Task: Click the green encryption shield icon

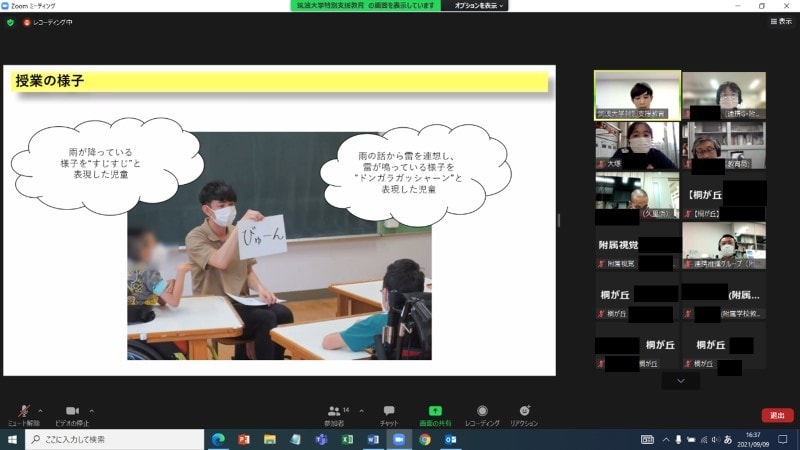Action: pos(10,21)
